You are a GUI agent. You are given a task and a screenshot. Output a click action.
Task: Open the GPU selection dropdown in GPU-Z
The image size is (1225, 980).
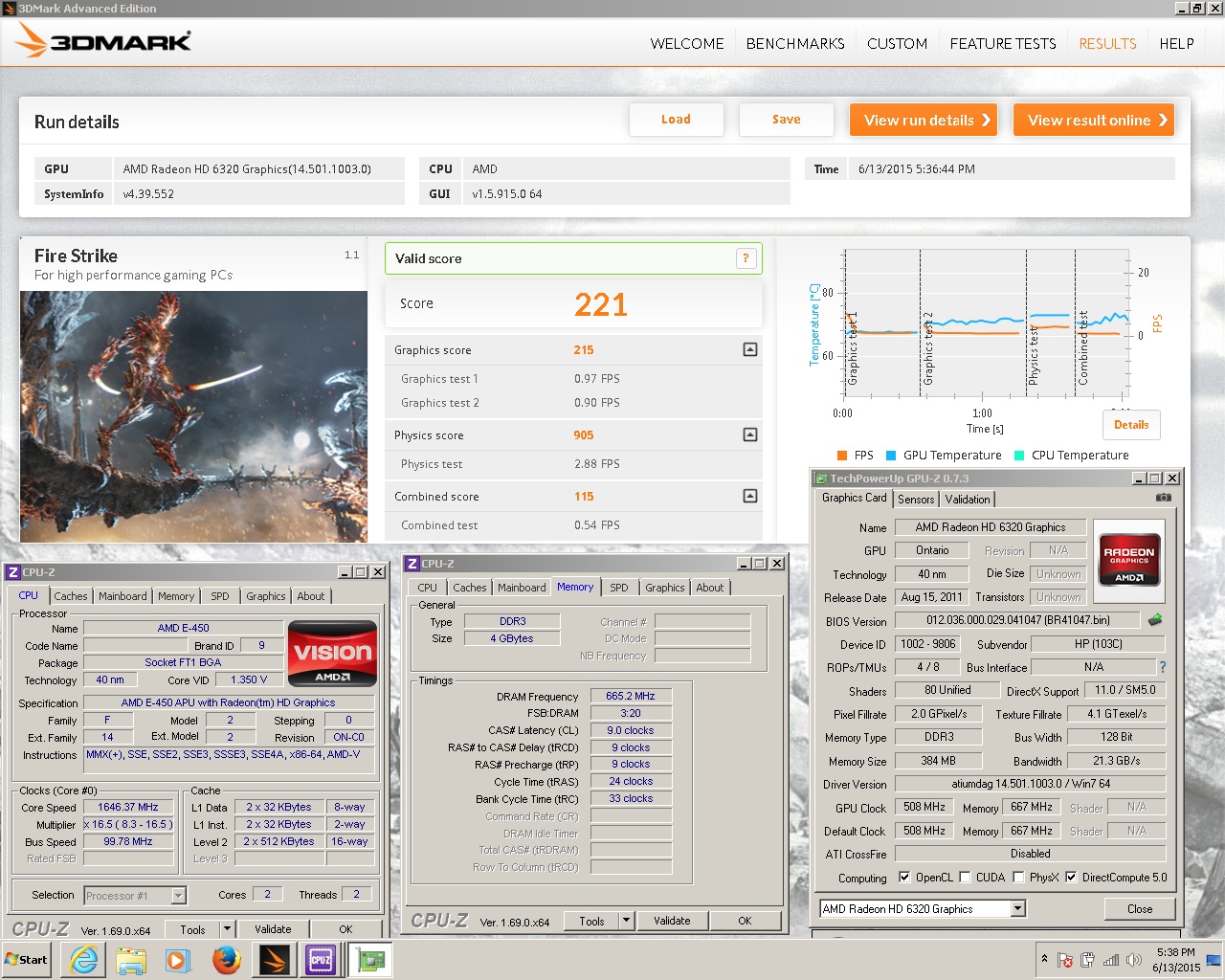[x=1018, y=908]
